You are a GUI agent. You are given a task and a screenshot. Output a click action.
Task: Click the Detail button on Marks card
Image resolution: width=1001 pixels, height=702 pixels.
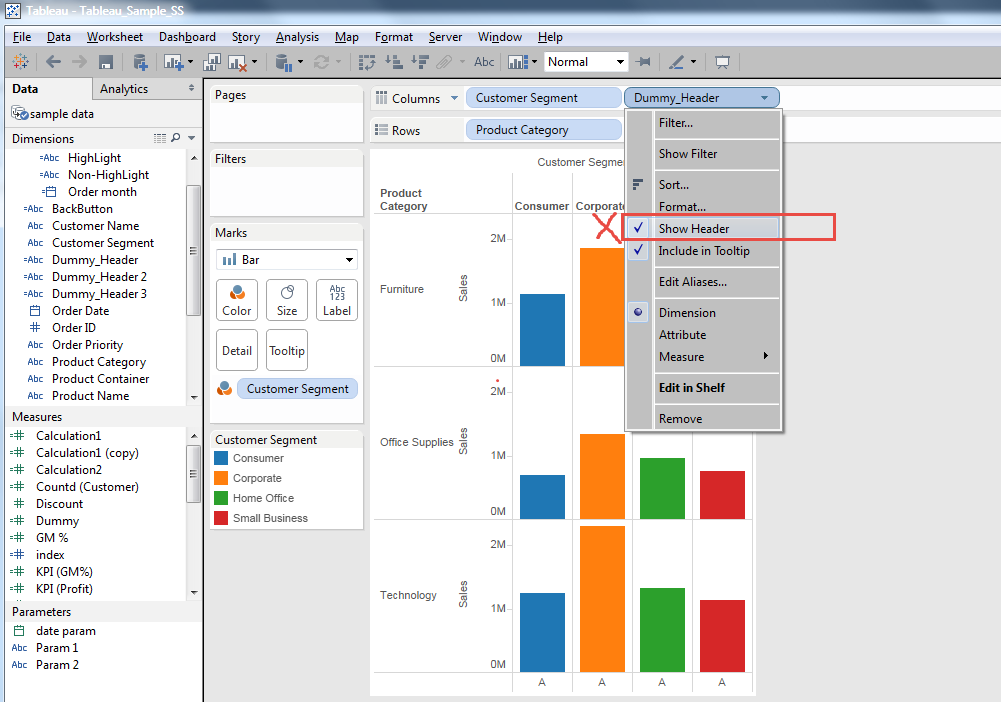click(237, 350)
